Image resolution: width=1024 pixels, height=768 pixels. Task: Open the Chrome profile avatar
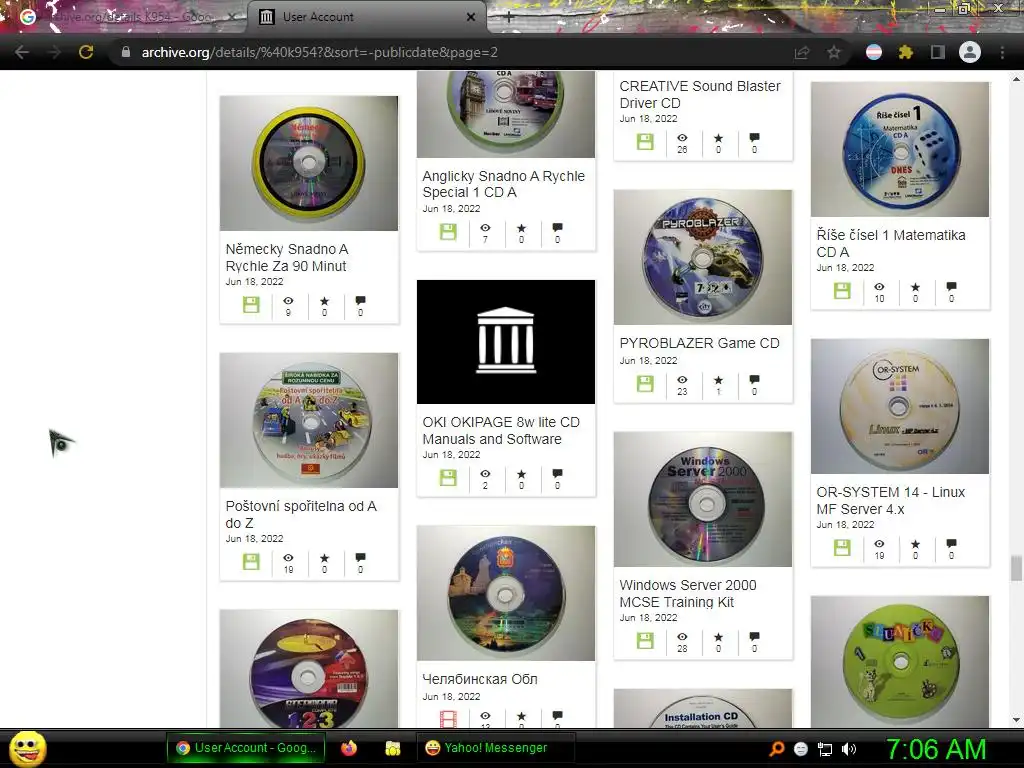click(x=970, y=52)
